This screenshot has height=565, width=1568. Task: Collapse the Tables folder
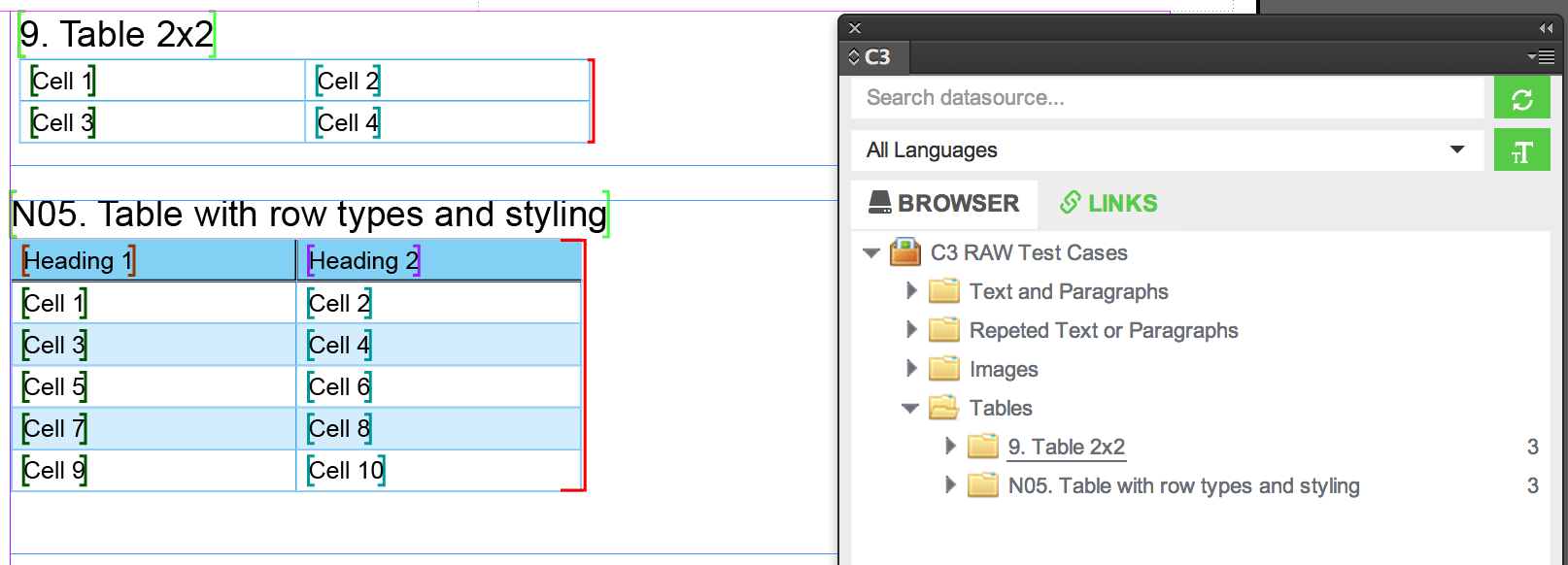click(x=910, y=409)
